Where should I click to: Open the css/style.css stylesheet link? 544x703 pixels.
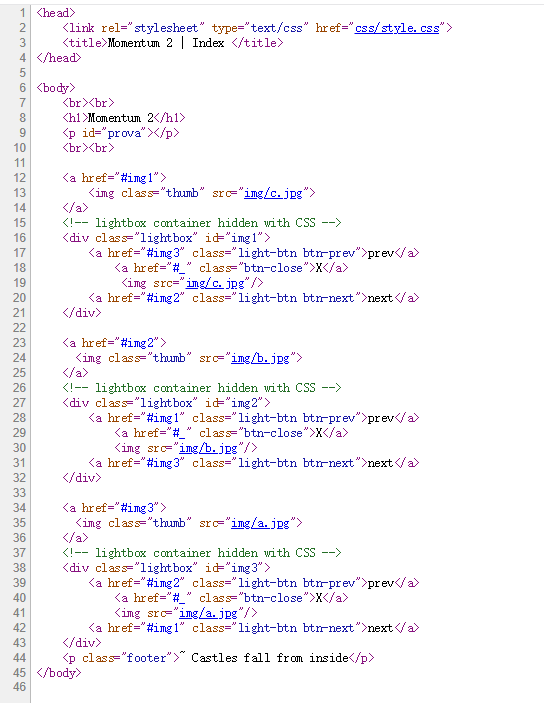click(x=396, y=28)
